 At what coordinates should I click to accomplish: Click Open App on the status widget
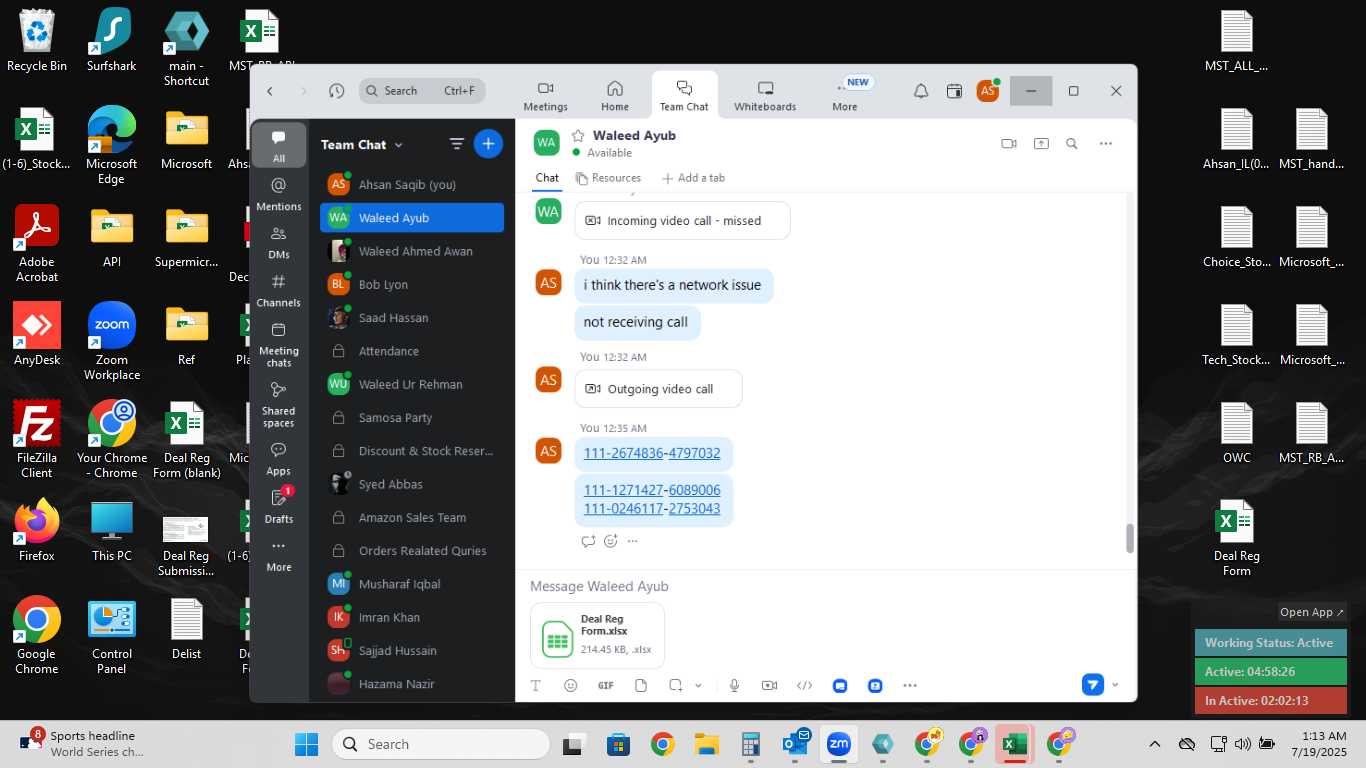click(1312, 612)
